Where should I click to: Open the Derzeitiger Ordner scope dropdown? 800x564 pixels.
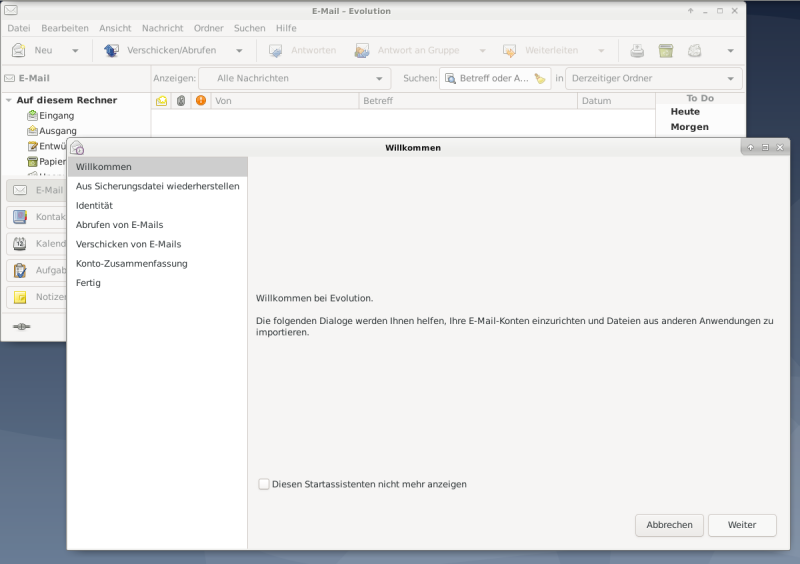pos(654,78)
